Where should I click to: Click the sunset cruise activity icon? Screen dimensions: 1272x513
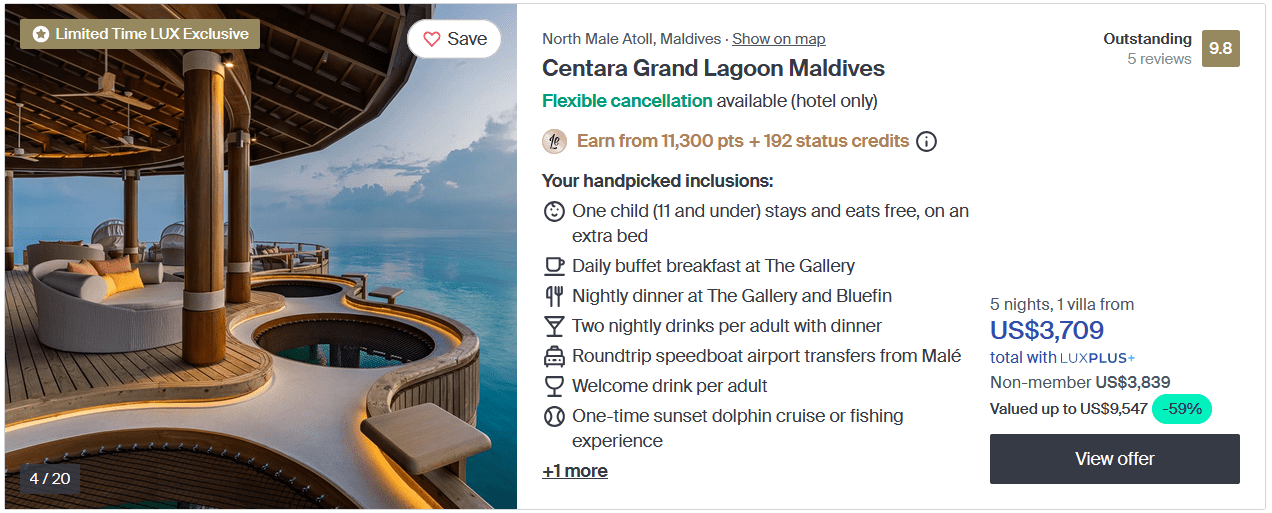click(554, 416)
